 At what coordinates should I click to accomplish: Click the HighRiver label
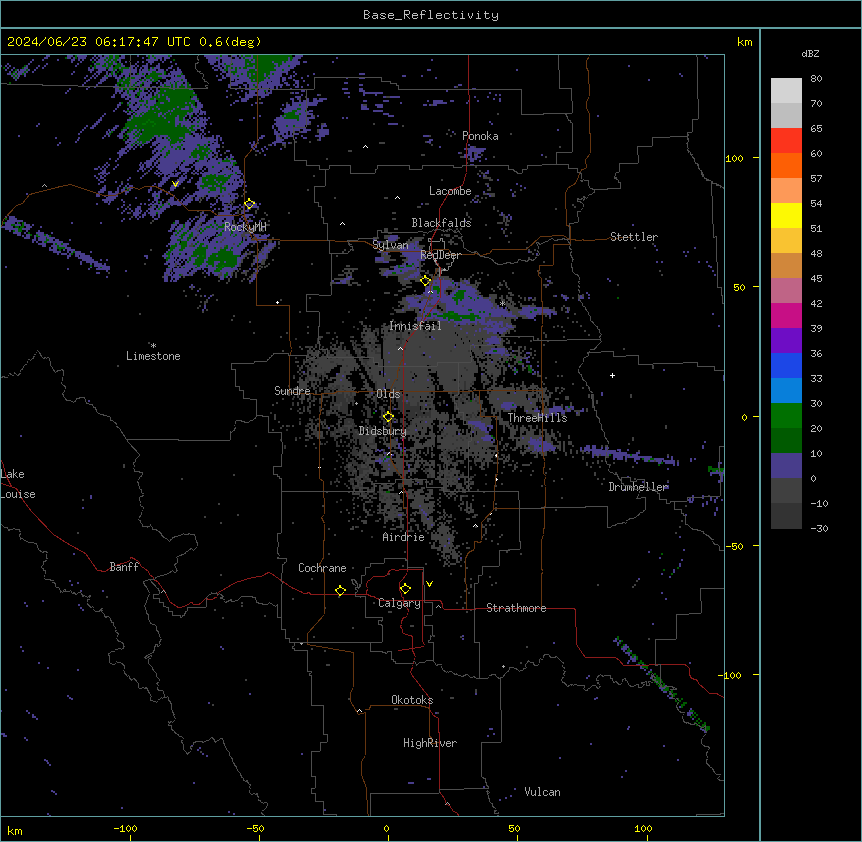tap(430, 743)
